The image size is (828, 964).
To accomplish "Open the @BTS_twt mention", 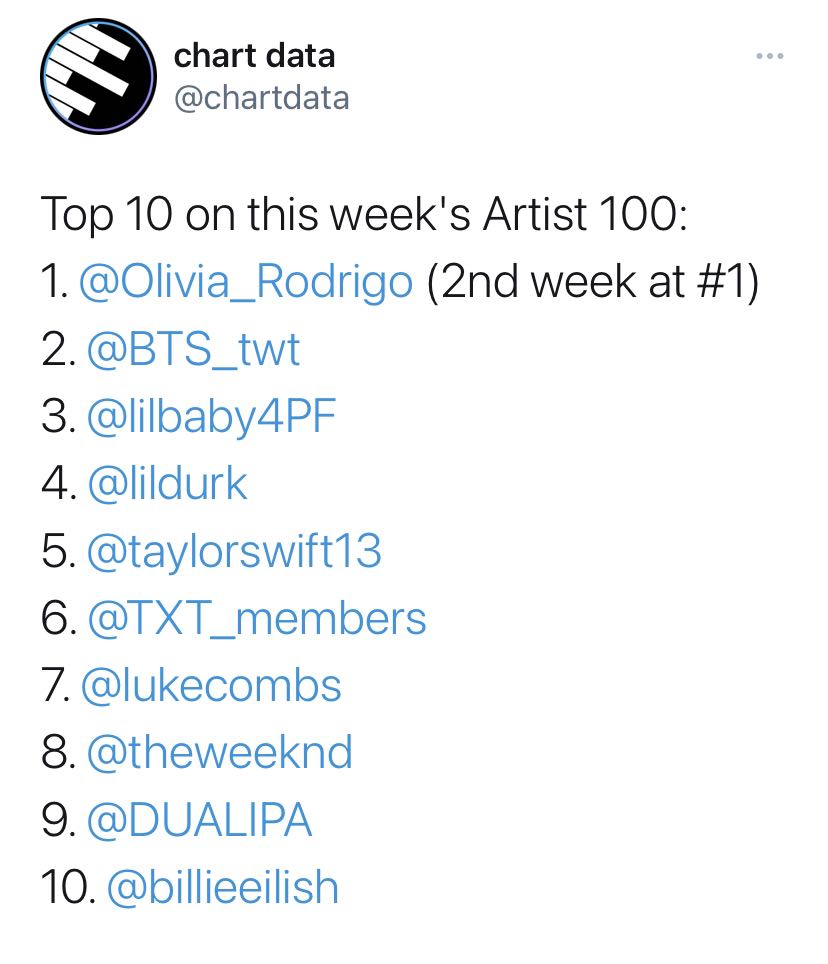I will click(x=194, y=350).
